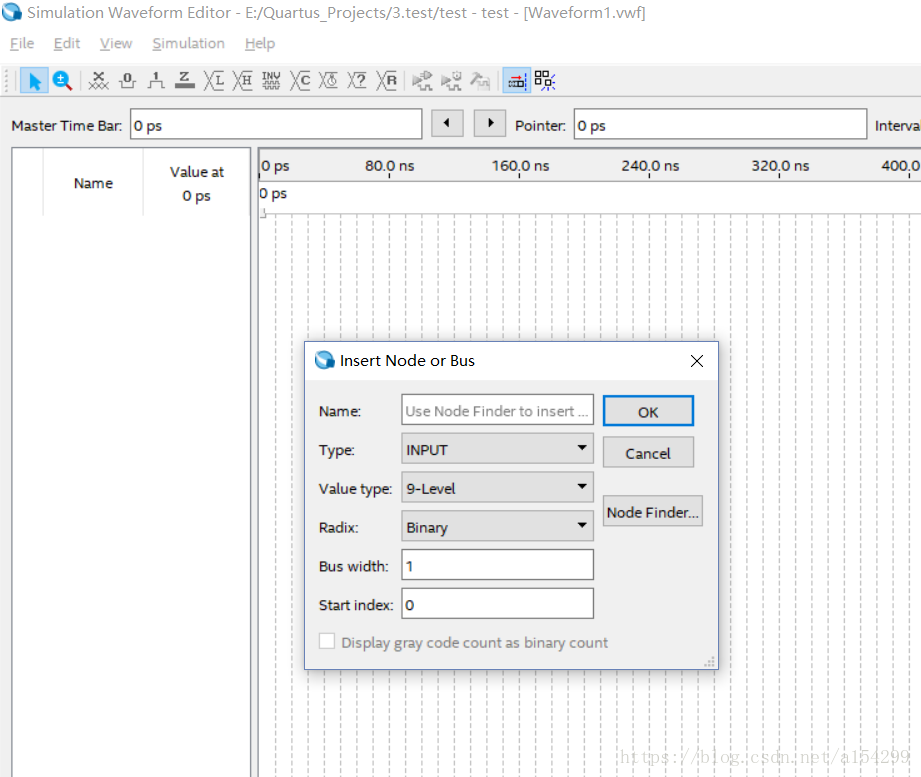Click the Value at 0 ps header
The height and width of the screenshot is (777, 921).
tap(196, 183)
